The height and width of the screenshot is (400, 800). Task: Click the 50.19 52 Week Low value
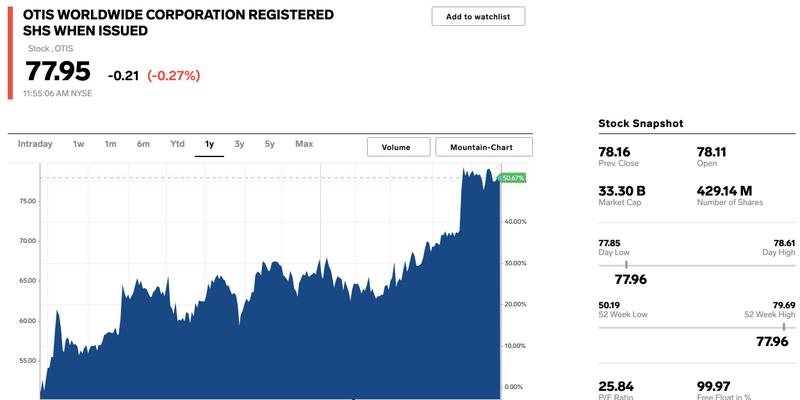(x=609, y=306)
